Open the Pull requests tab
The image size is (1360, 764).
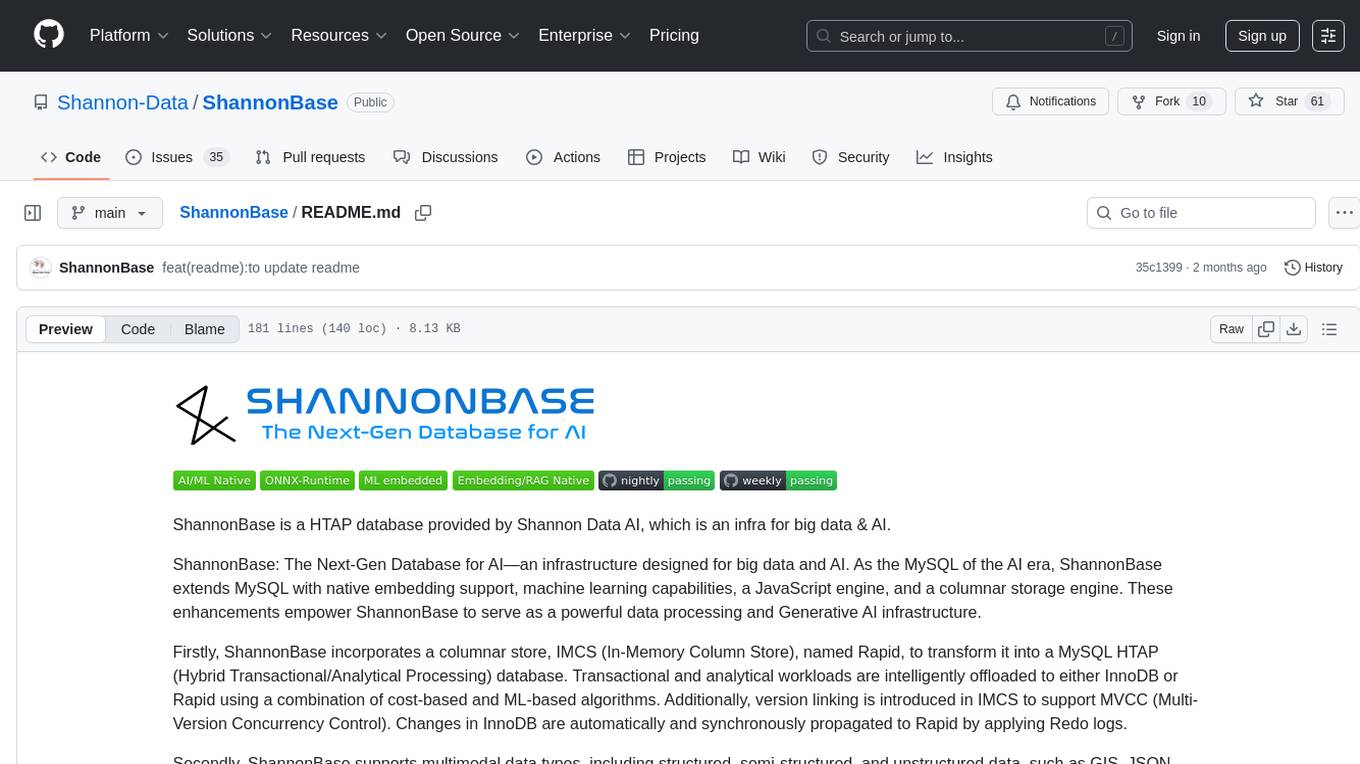pyautogui.click(x=310, y=157)
